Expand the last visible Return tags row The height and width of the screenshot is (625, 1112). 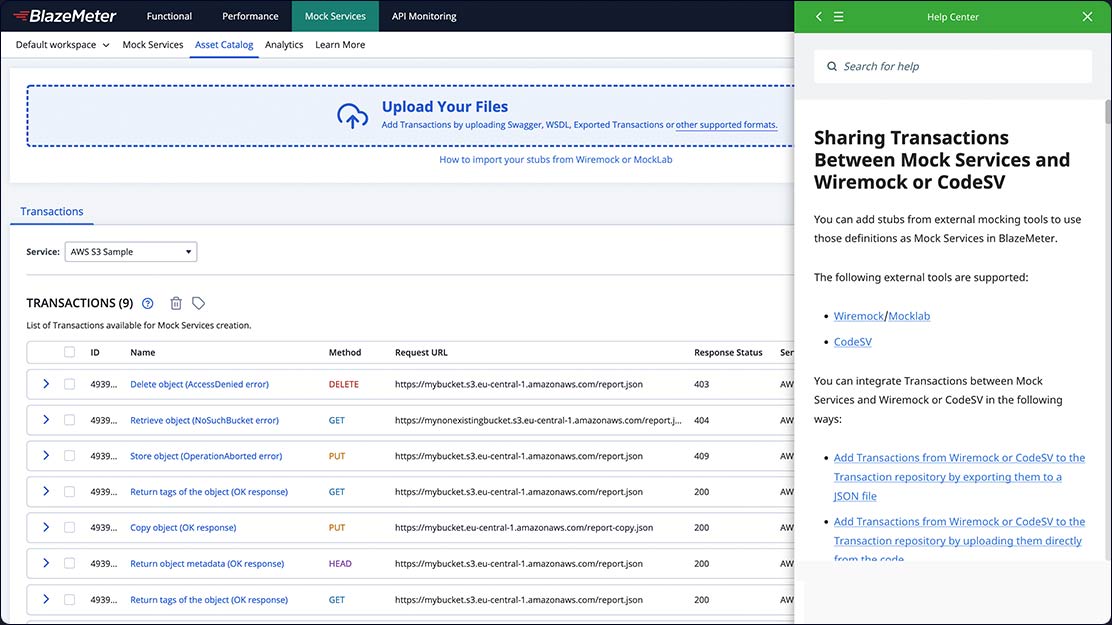pyautogui.click(x=46, y=599)
